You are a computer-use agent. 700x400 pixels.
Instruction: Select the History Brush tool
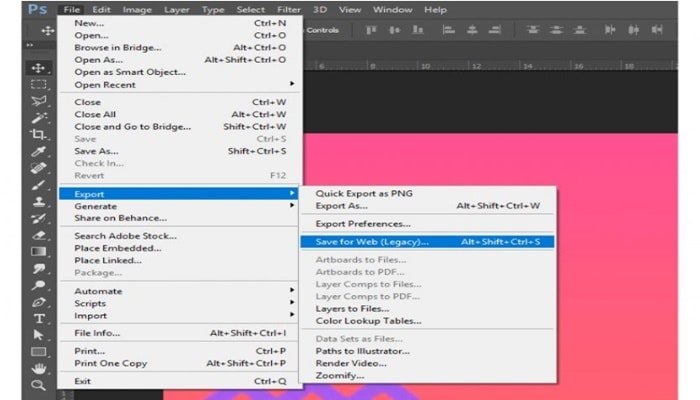(x=38, y=218)
